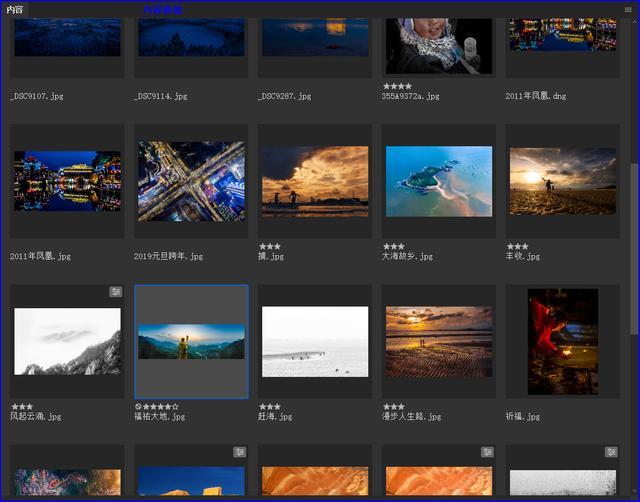Screen dimensions: 640x502
Task: Click the file name _DSC9107.jpg
Action: (x=37, y=96)
